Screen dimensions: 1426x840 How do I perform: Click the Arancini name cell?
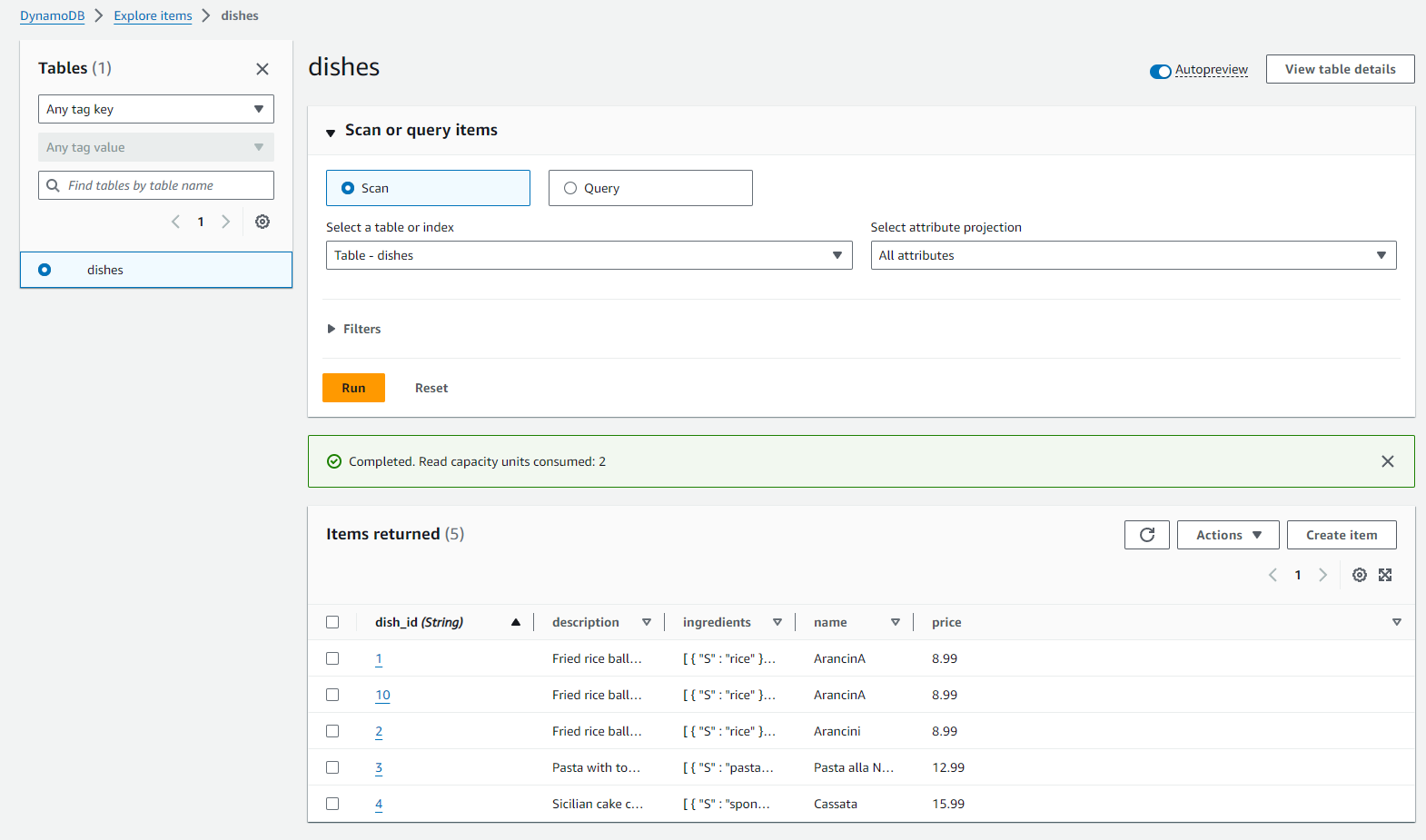pyautogui.click(x=837, y=731)
